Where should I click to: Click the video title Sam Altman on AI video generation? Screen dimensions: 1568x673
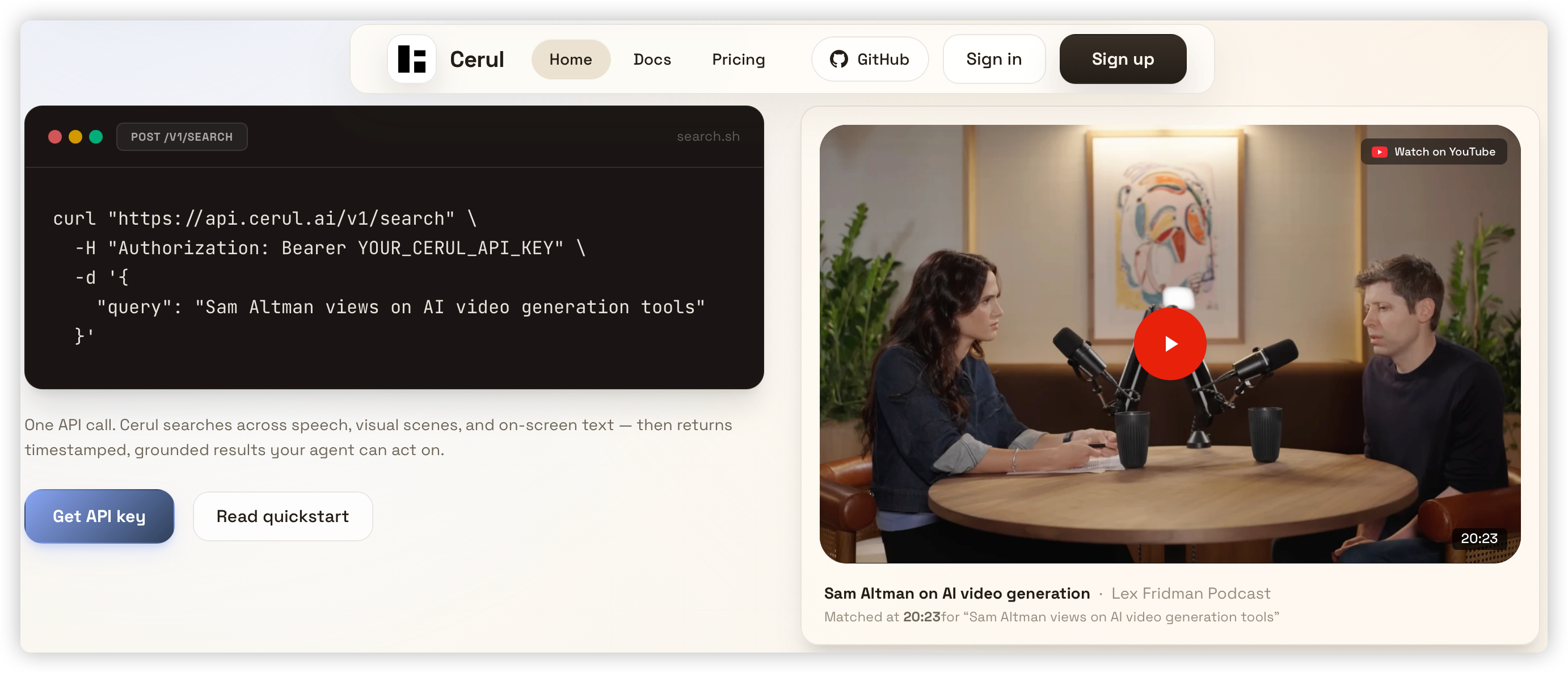pyautogui.click(x=956, y=592)
